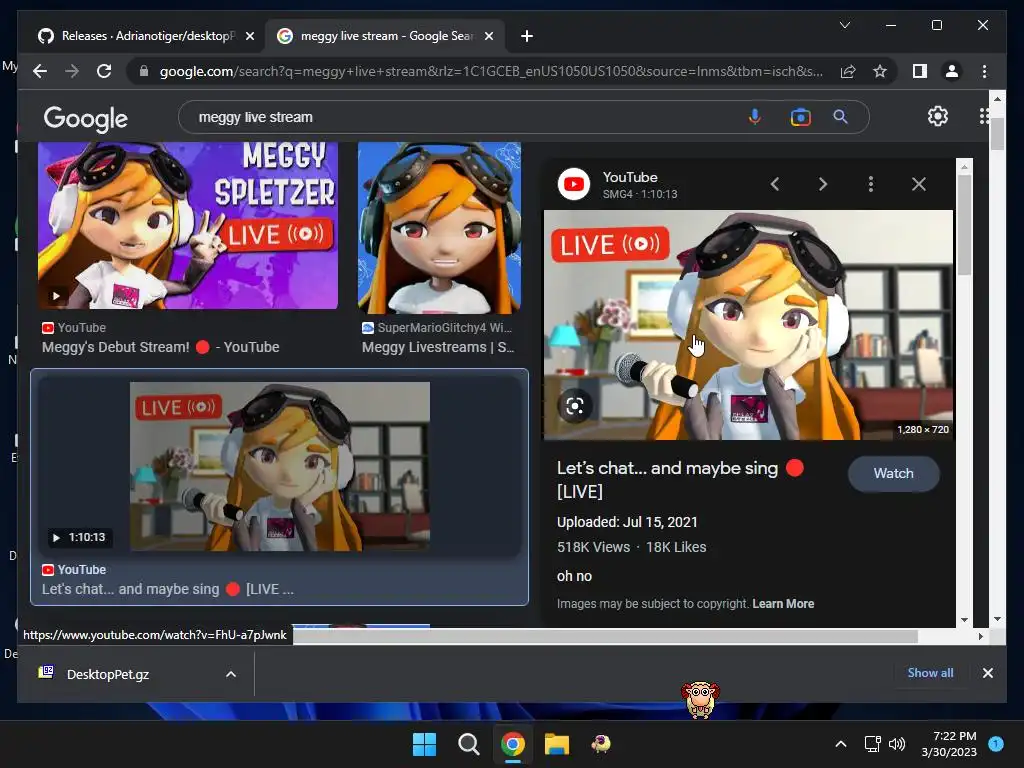1024x768 pixels.
Task: Click page scrollbar down arrow
Action: pyautogui.click(x=997, y=619)
